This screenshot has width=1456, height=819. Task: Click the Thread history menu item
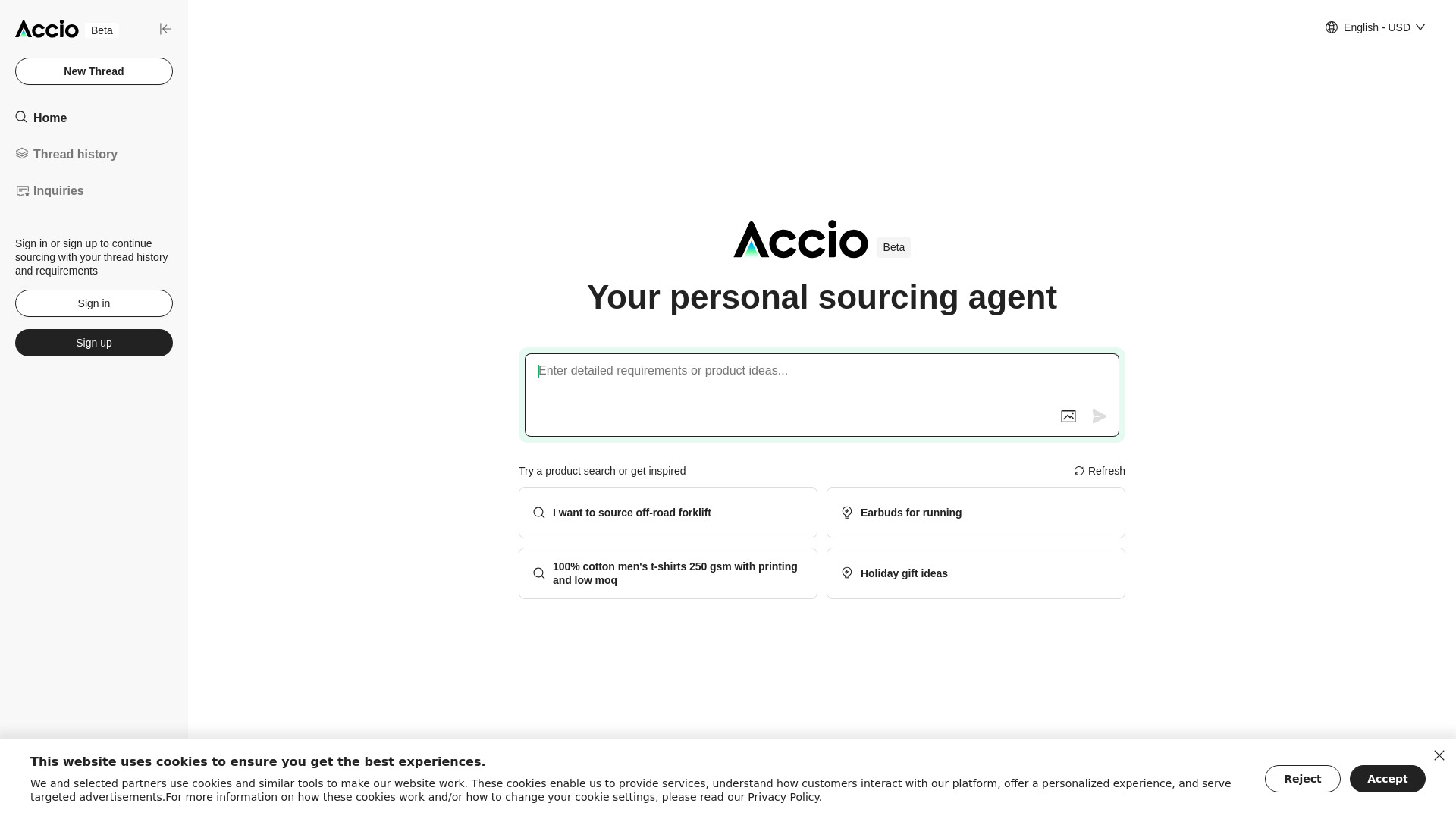(75, 154)
